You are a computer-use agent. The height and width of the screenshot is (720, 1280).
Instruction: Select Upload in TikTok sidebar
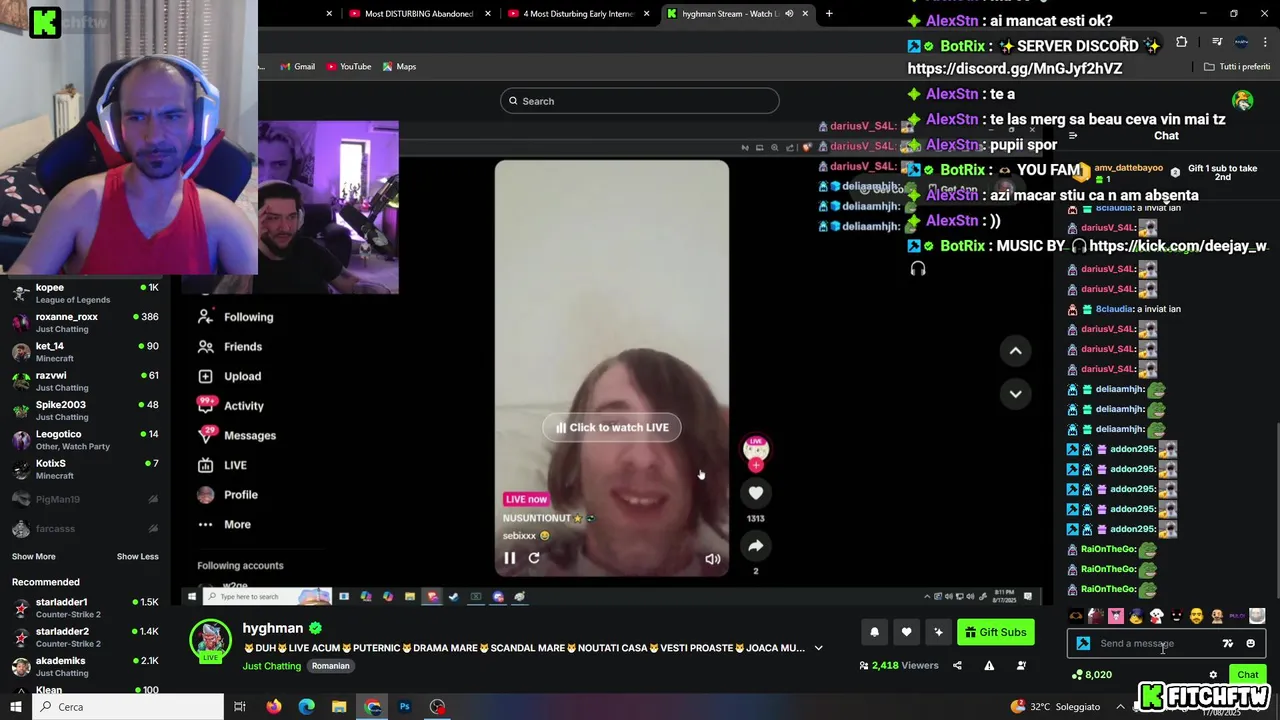[x=230, y=376]
